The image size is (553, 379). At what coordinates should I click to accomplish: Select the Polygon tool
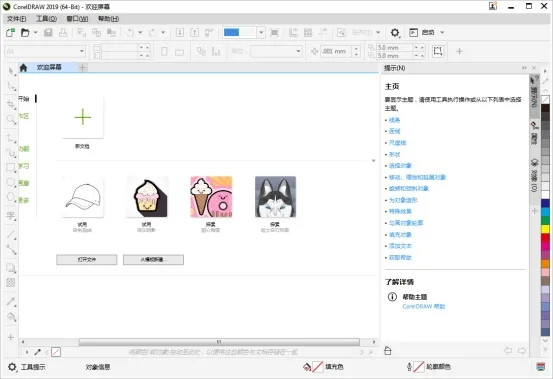click(11, 197)
